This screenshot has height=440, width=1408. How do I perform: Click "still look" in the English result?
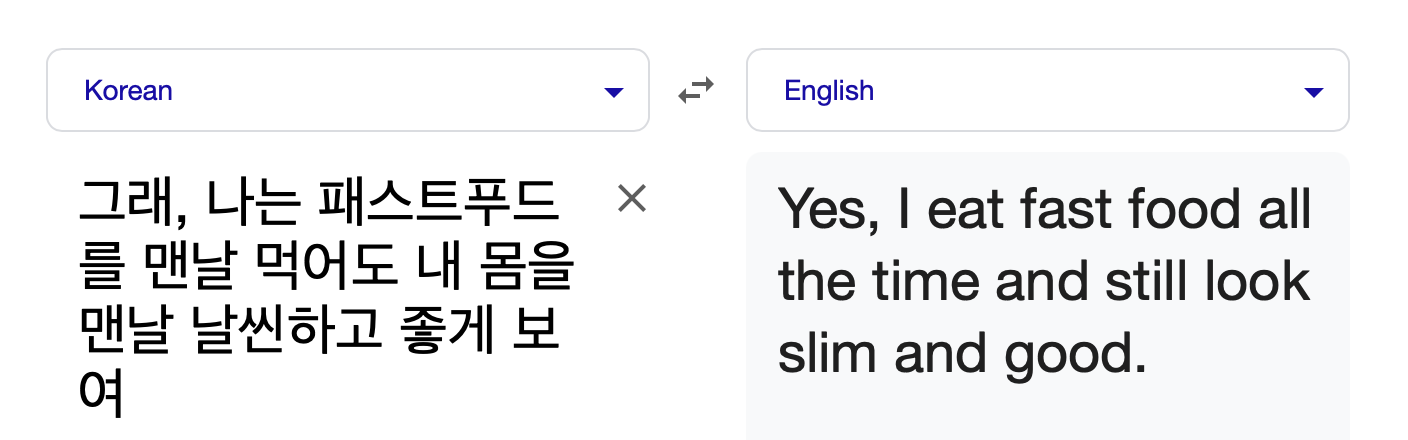pos(1207,282)
